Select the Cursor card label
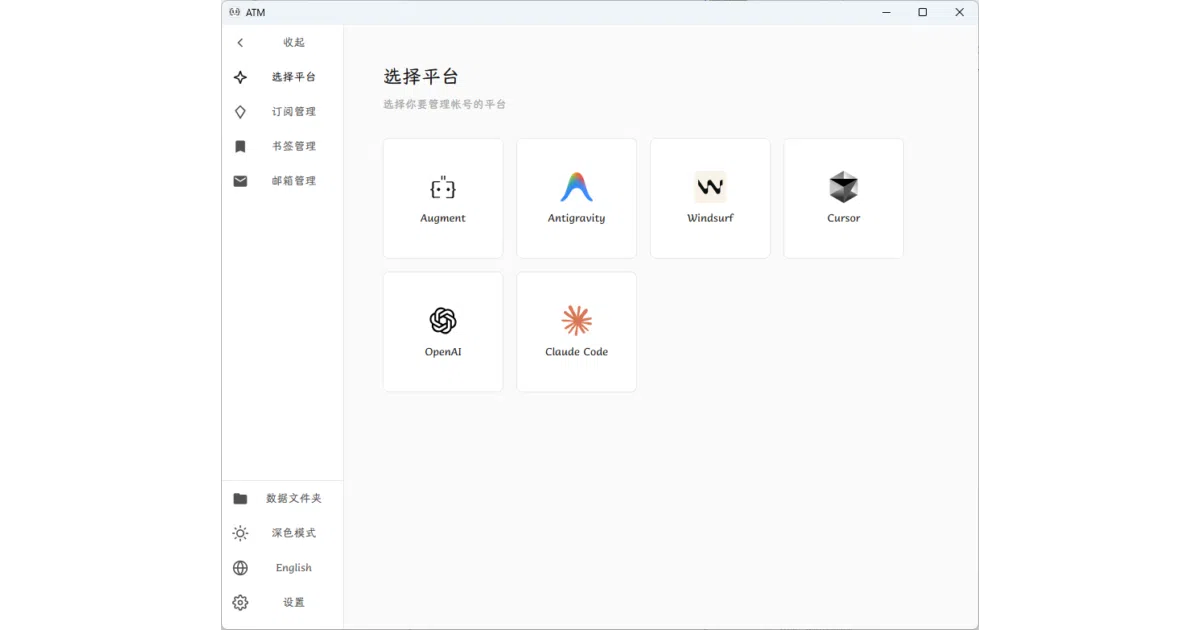Image resolution: width=1200 pixels, height=630 pixels. tap(844, 218)
